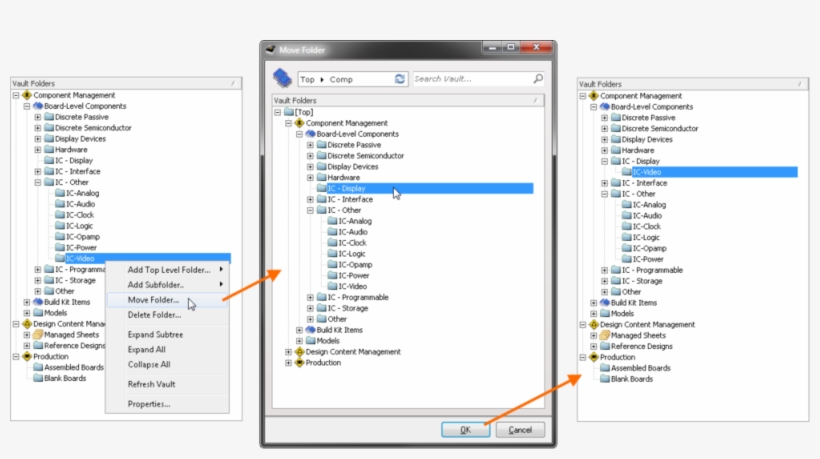Click IC-Video folder icon in right panel
The width and height of the screenshot is (820, 459).
tap(627, 172)
